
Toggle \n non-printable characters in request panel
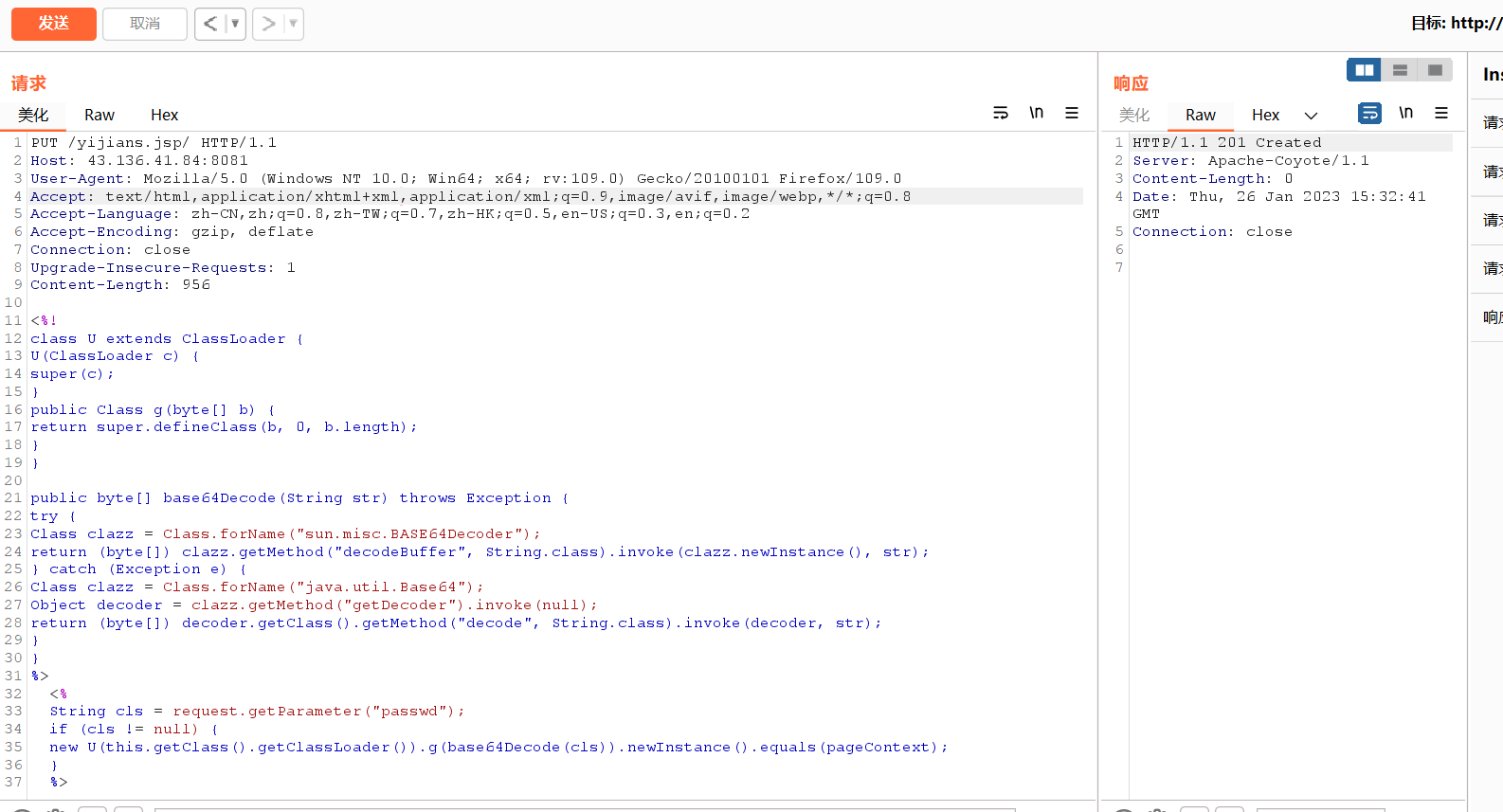1037,113
